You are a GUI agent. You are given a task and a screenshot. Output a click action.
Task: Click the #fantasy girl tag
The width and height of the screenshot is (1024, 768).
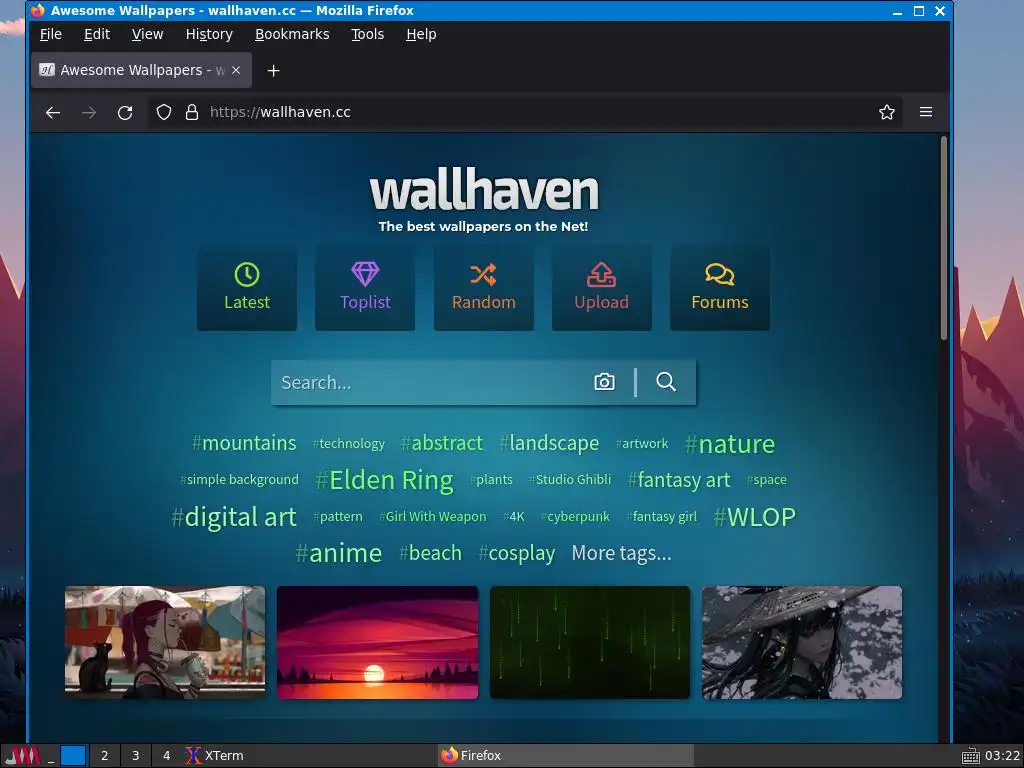[x=662, y=517]
